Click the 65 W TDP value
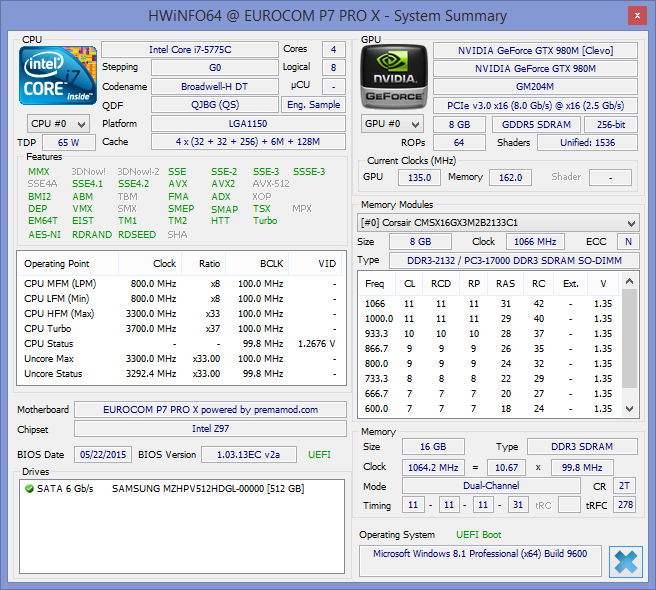Viewport: 656px width, 590px height. point(69,142)
